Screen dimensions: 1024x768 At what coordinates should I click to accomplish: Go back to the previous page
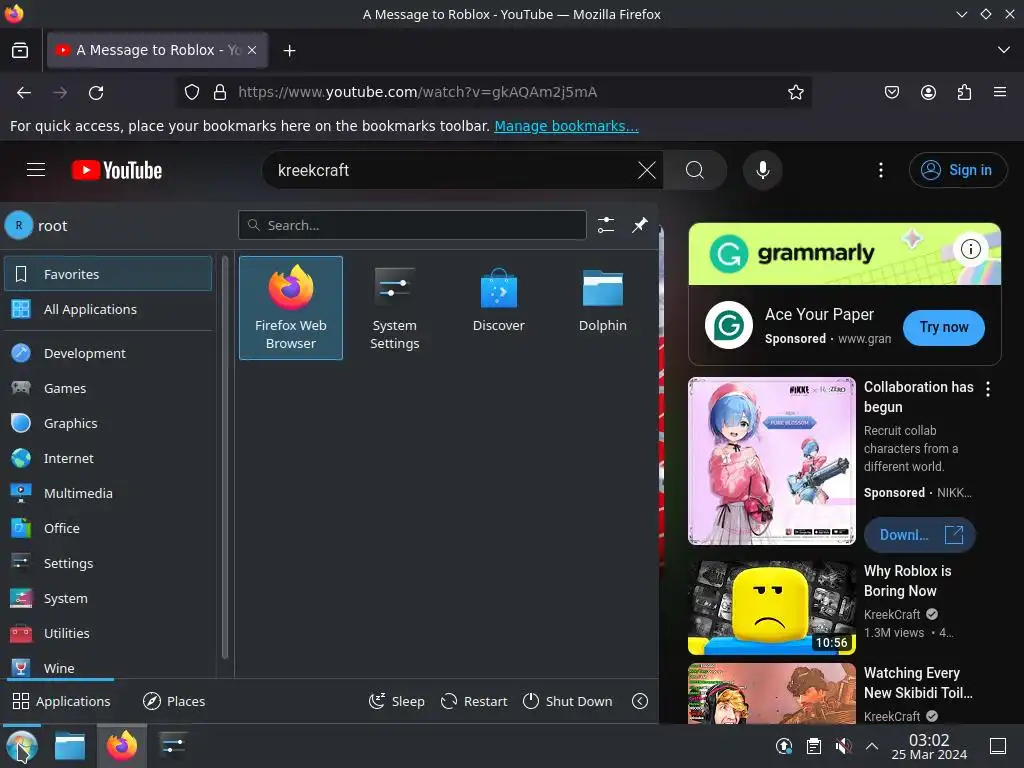[x=24, y=93]
